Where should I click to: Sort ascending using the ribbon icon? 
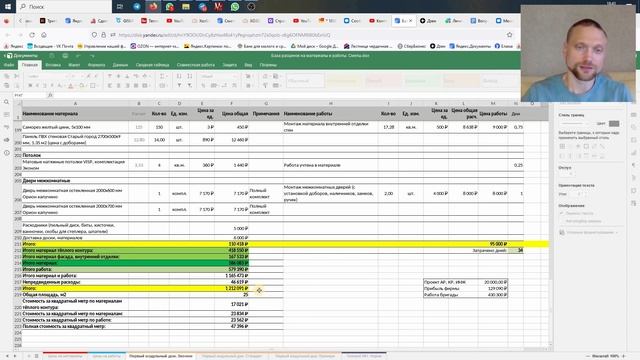(179, 76)
